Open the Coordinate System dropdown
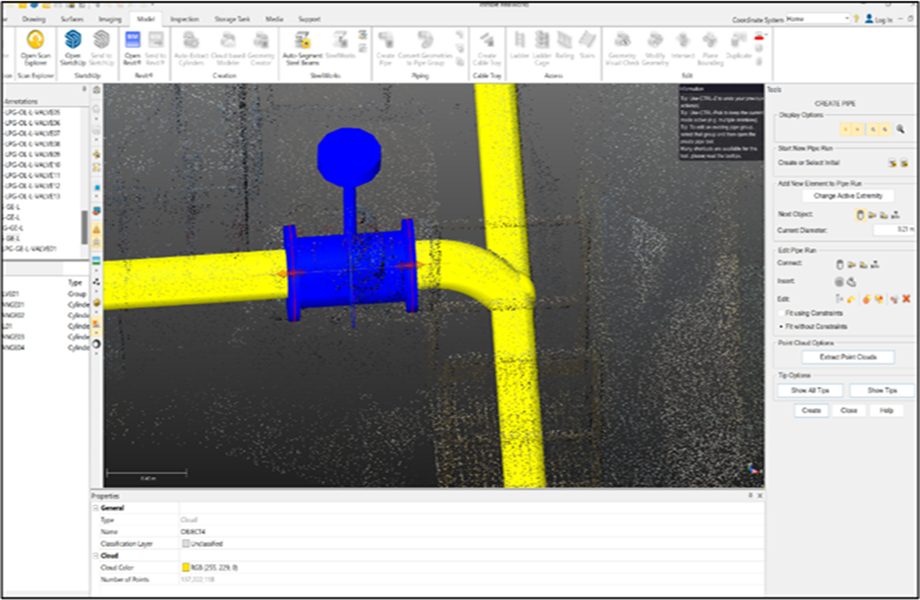Image resolution: width=920 pixels, height=600 pixels. point(846,19)
